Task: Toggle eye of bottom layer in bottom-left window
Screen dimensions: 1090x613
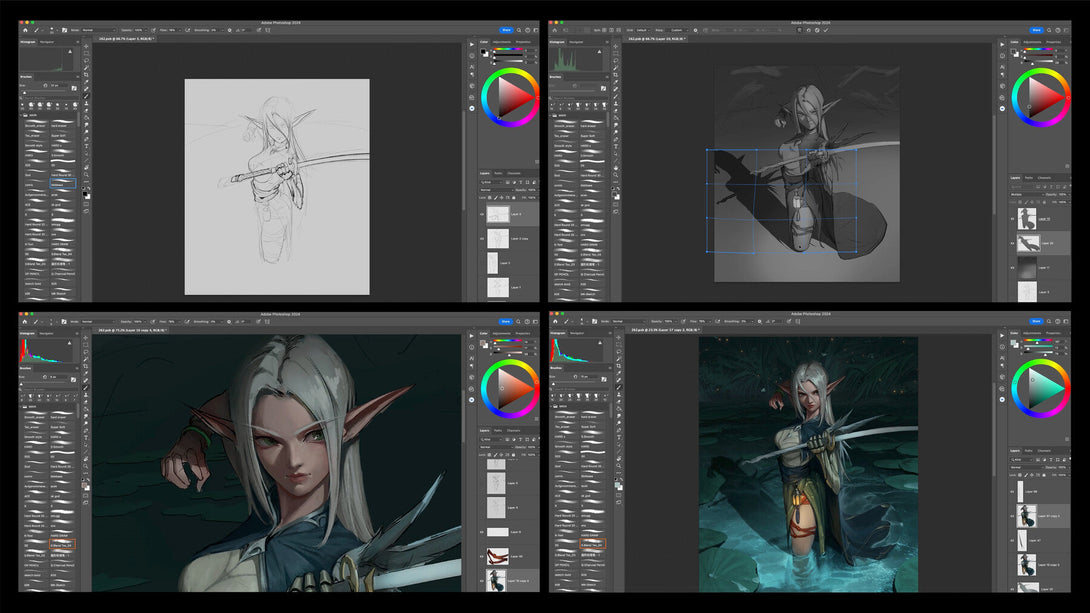Action: (x=482, y=580)
